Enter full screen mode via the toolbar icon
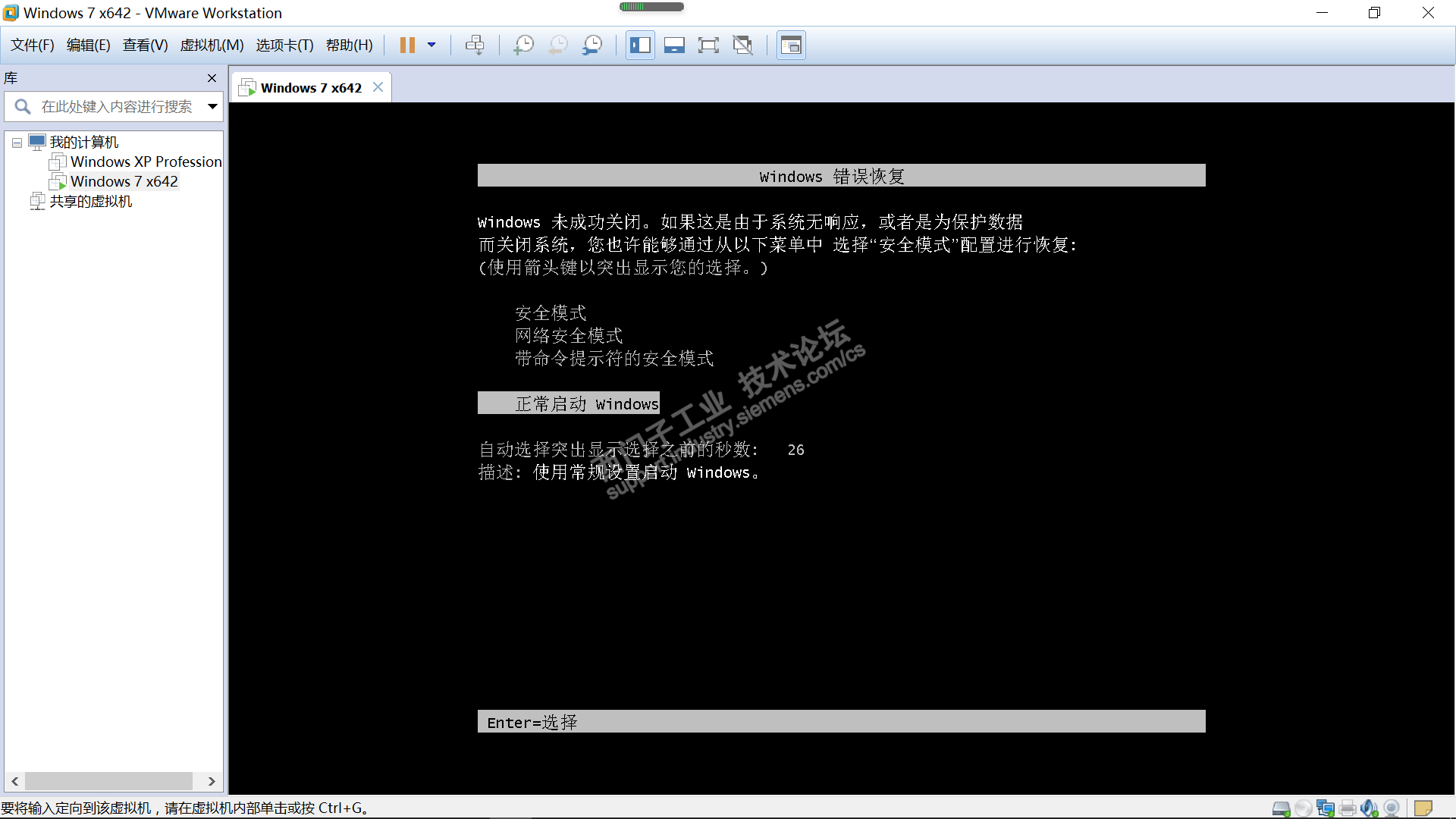 coord(708,45)
